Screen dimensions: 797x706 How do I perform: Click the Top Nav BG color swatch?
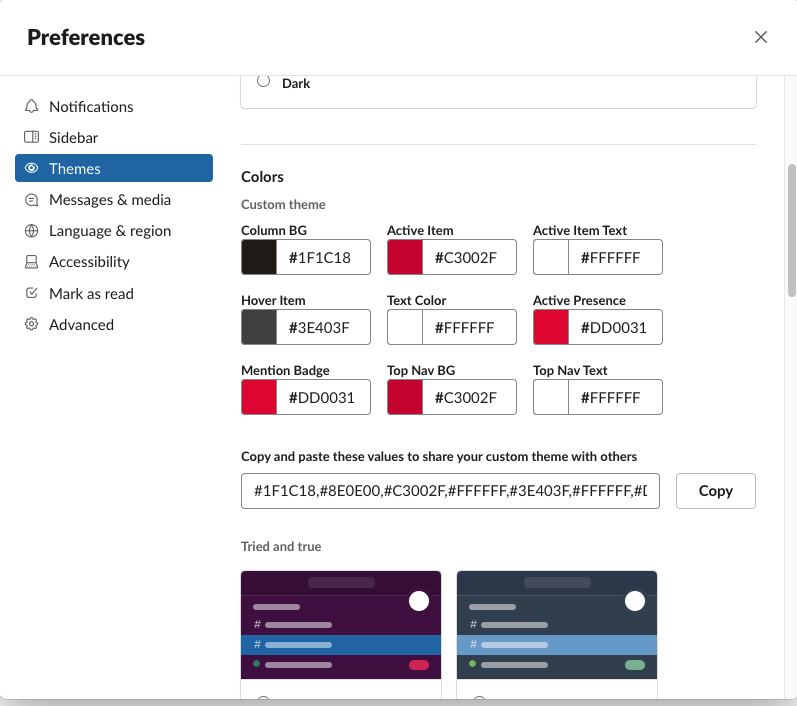[x=405, y=397]
